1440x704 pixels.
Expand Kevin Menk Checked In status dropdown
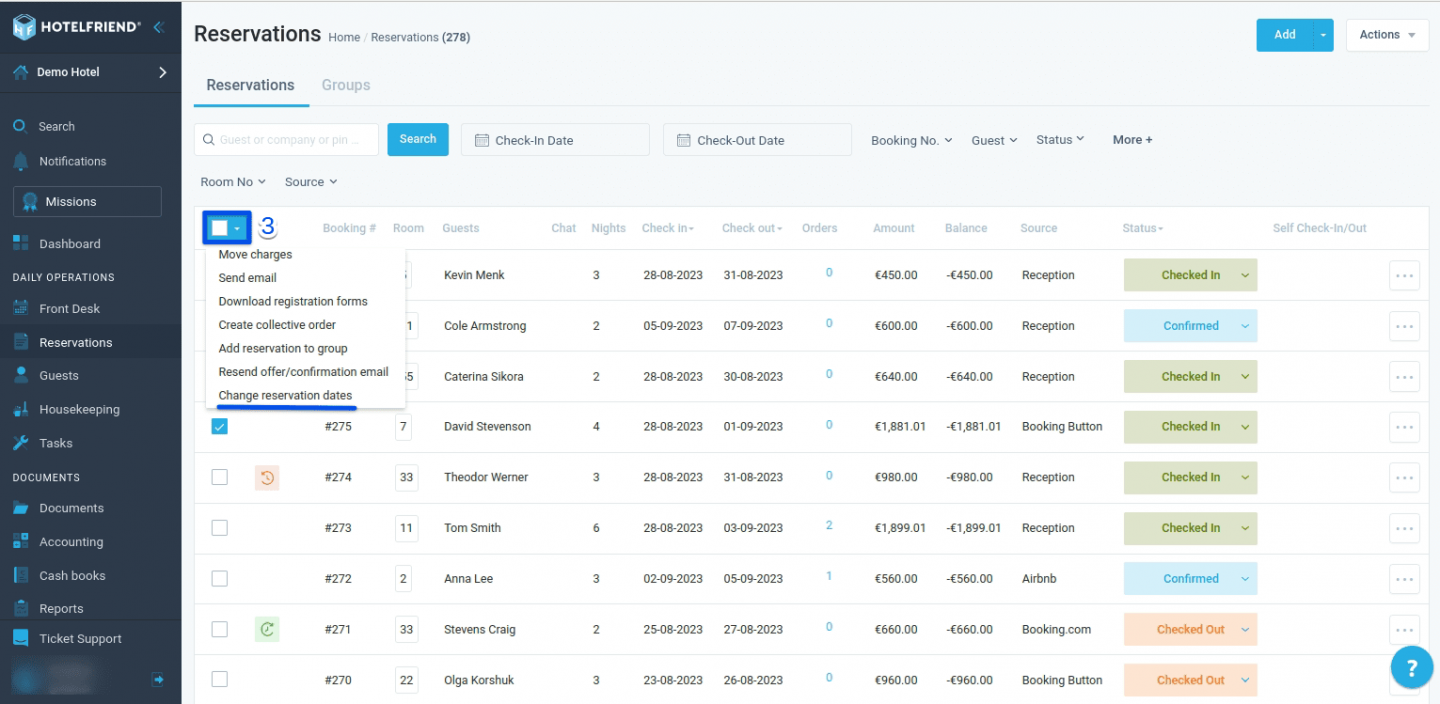coord(1245,275)
